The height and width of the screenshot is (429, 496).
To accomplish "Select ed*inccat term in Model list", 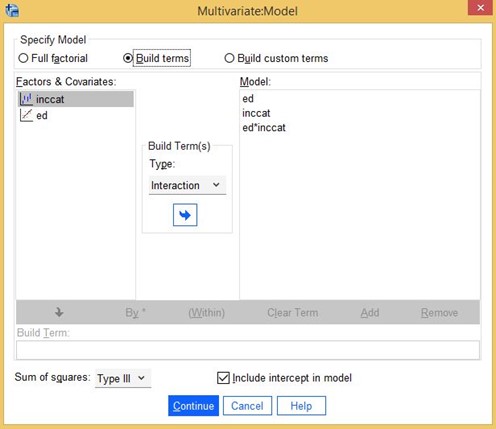I will (x=264, y=128).
